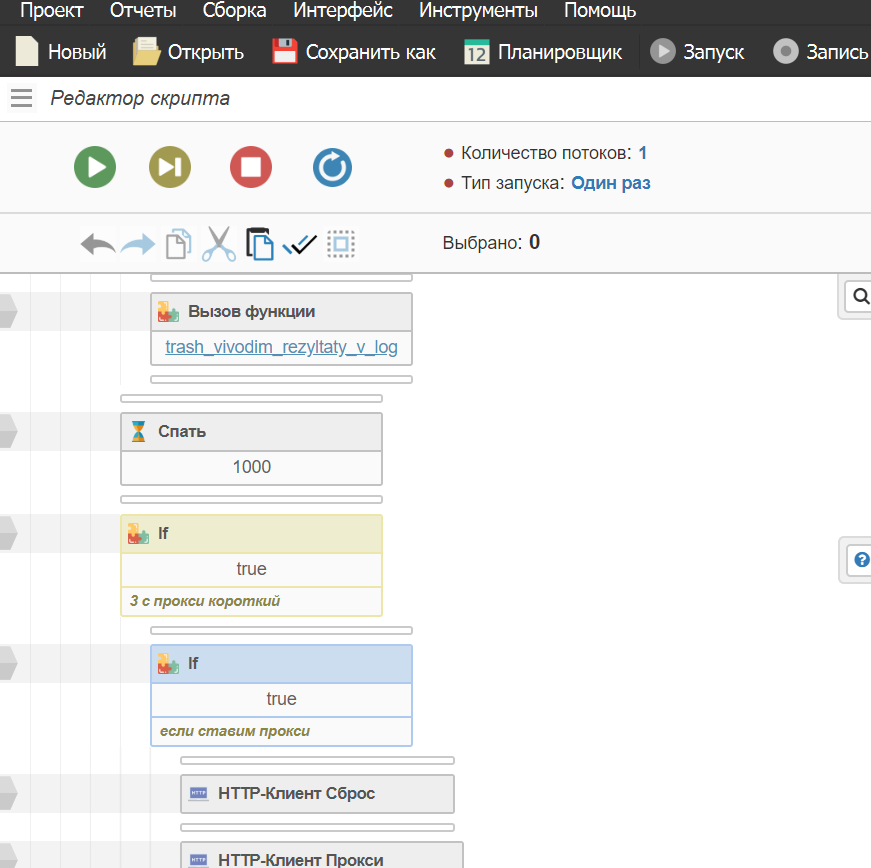Open the Инструменты menu

[x=478, y=12]
